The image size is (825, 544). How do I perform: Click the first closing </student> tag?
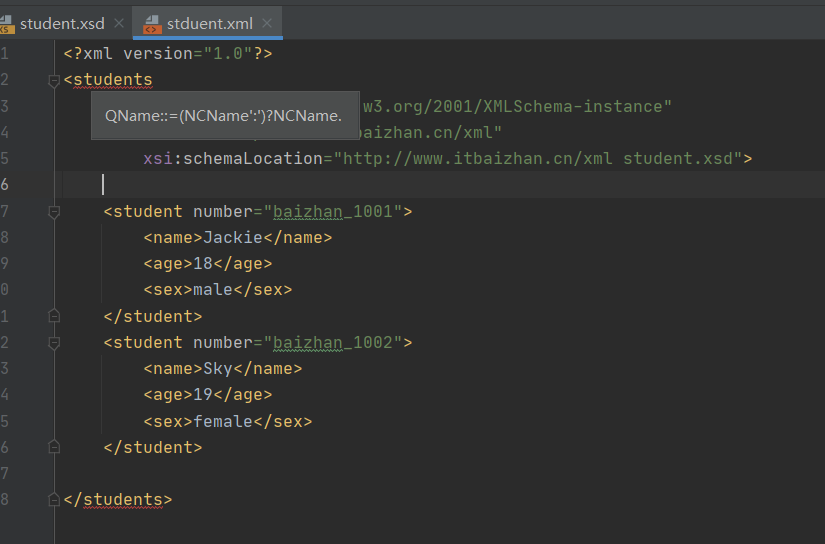coord(153,316)
